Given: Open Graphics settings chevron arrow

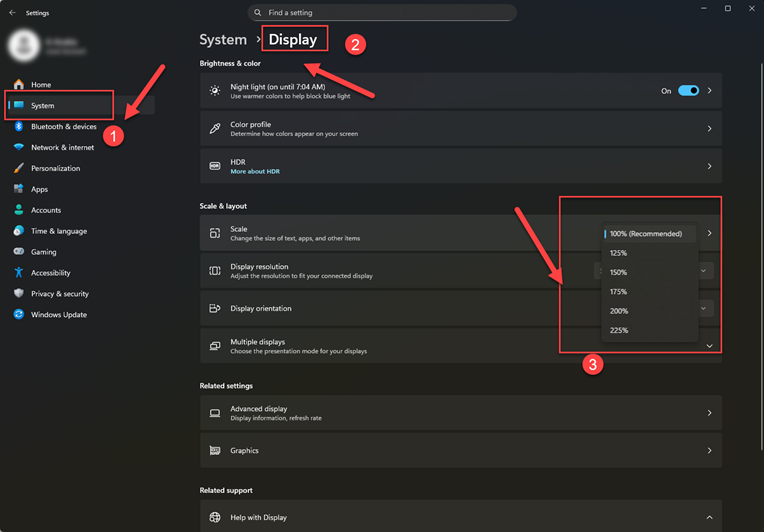Looking at the screenshot, I should pyautogui.click(x=709, y=451).
